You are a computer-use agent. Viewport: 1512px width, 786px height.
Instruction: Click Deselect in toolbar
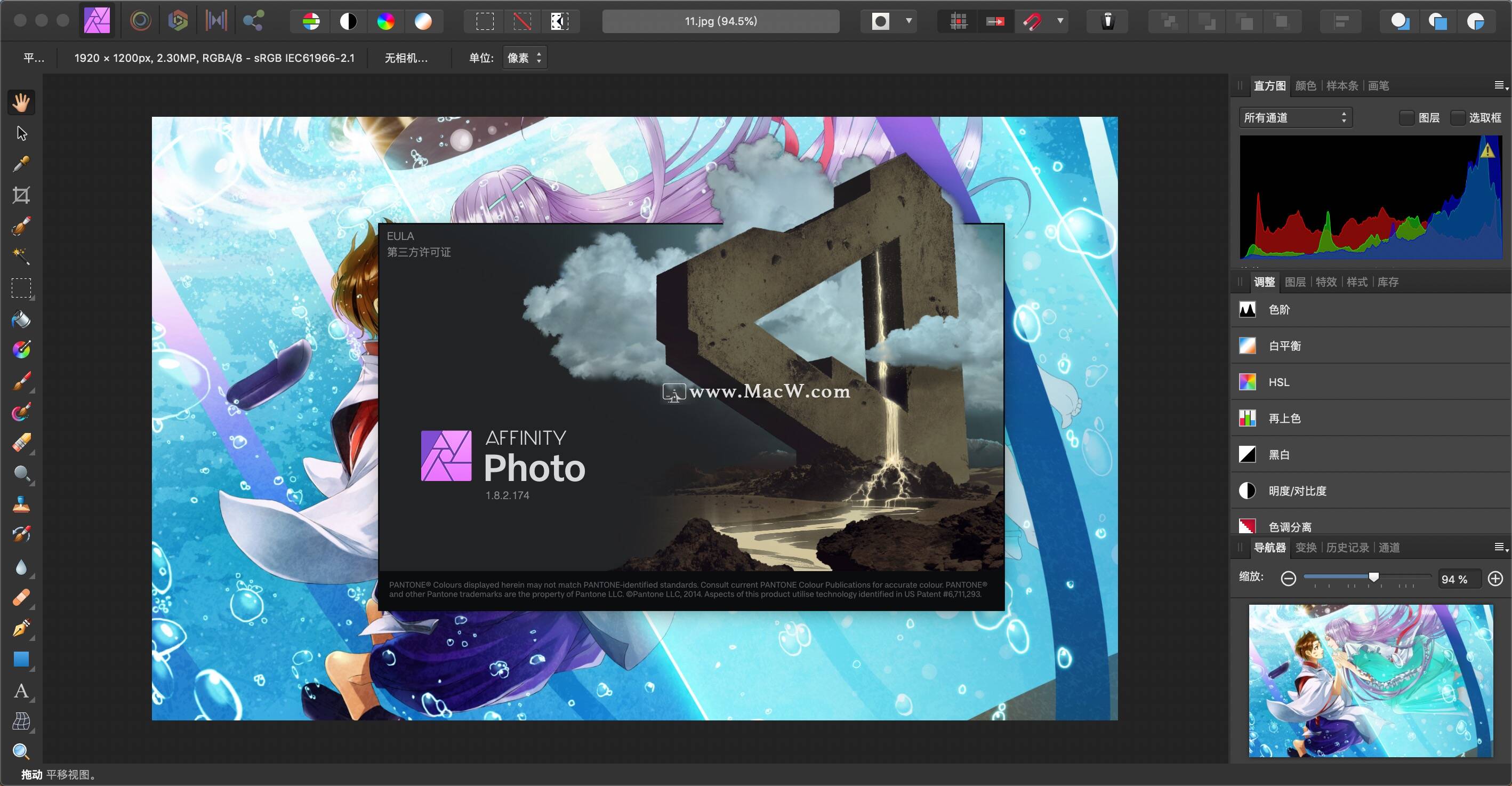click(522, 22)
